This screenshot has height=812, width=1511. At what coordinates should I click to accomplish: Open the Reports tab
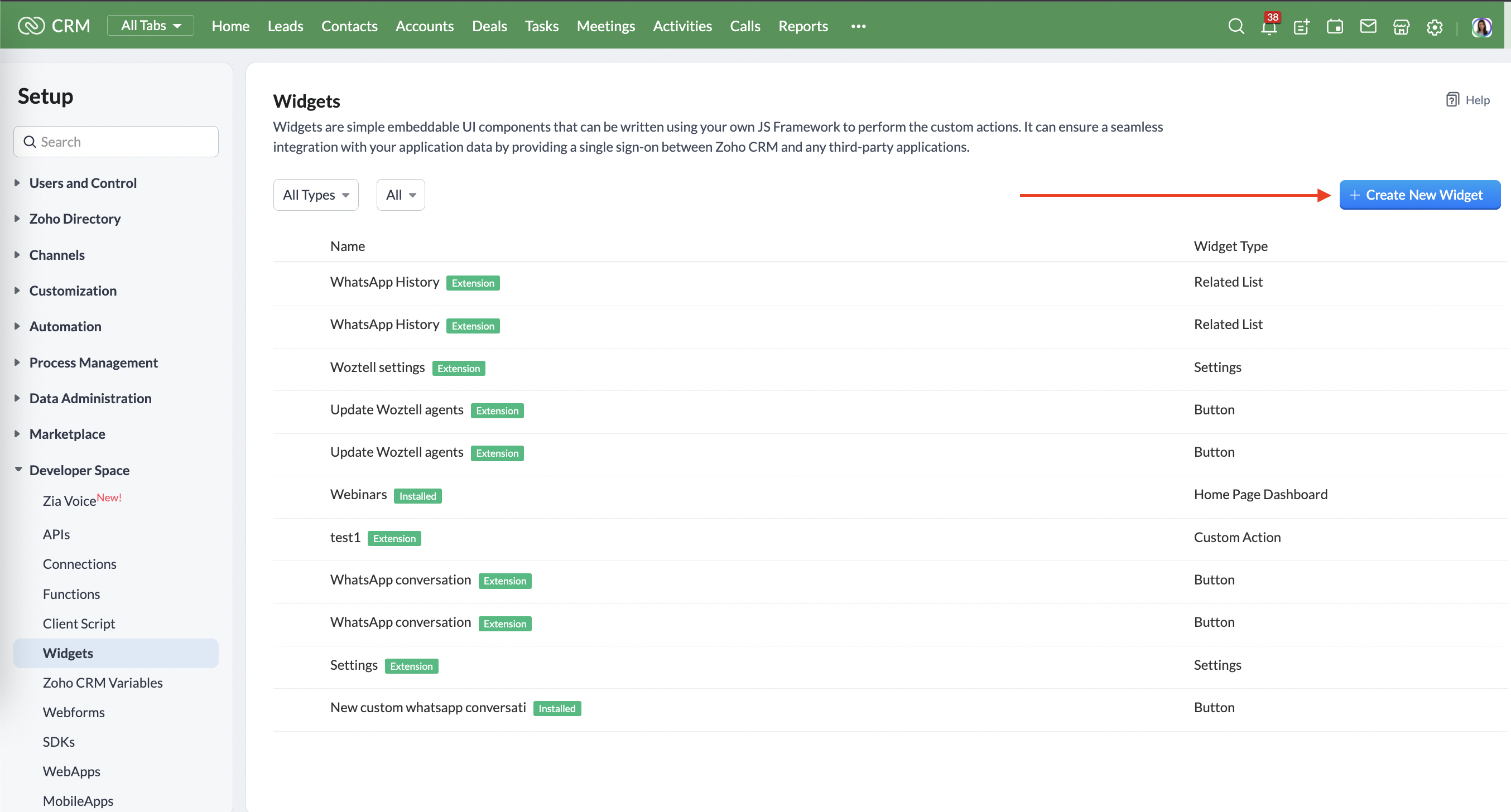click(803, 26)
